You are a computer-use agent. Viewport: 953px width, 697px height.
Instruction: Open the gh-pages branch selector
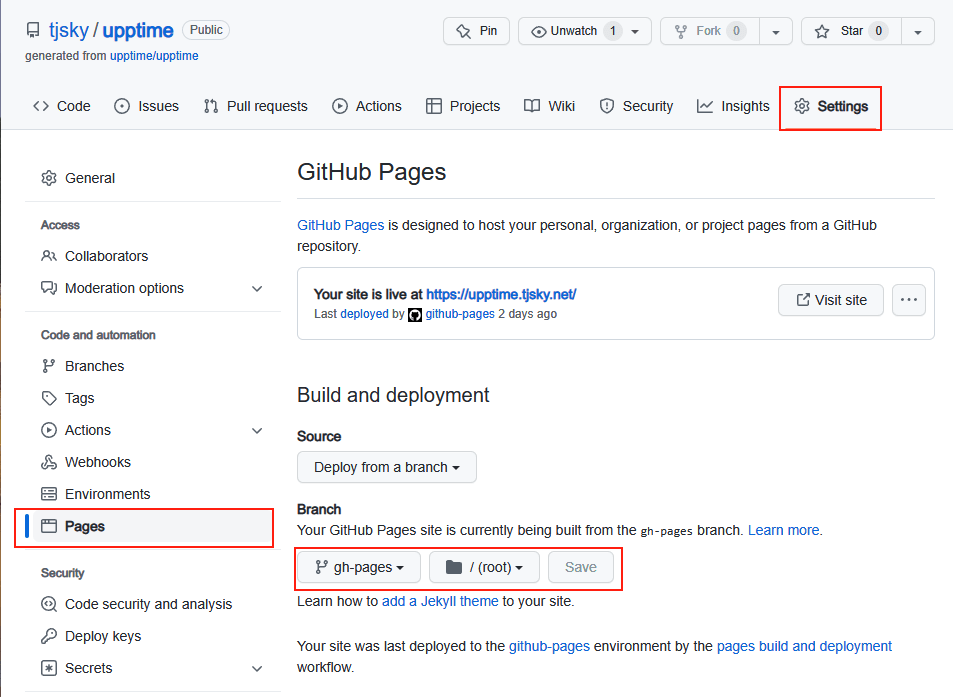click(359, 568)
